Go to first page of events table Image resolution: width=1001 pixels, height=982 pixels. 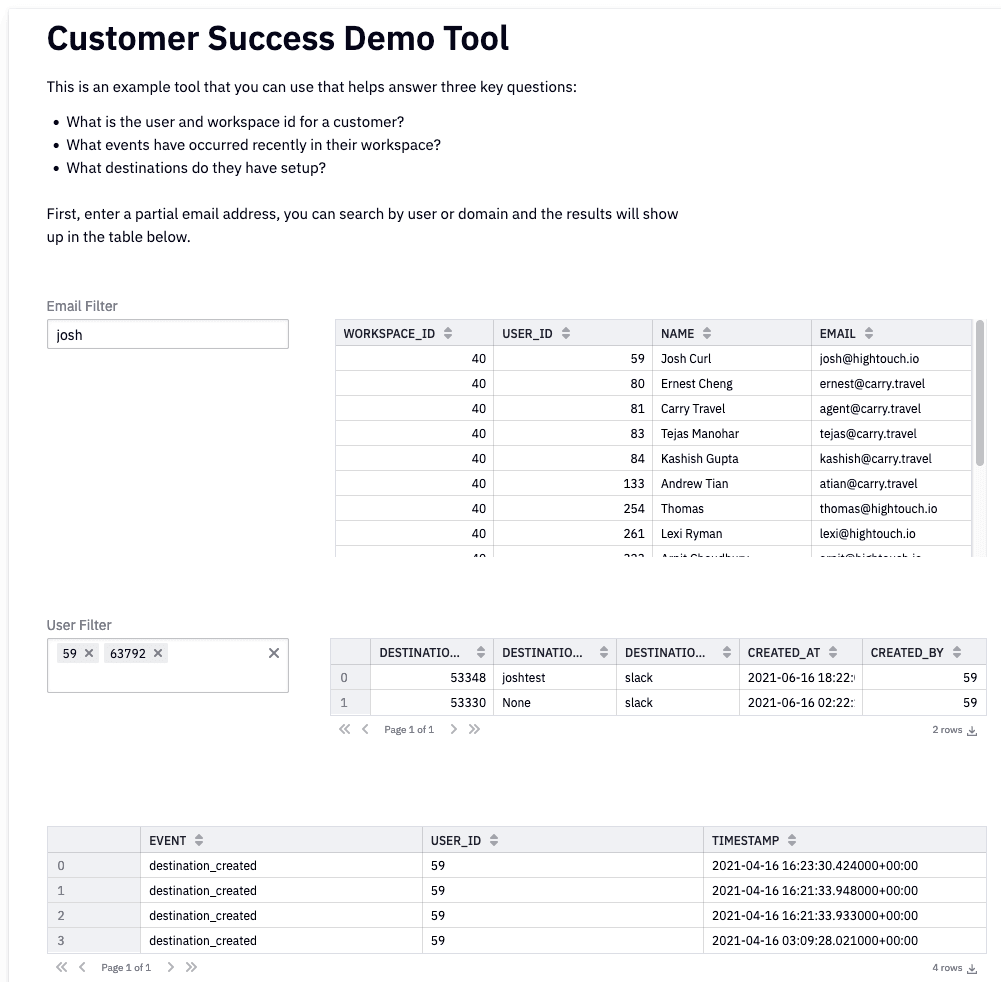tap(62, 968)
